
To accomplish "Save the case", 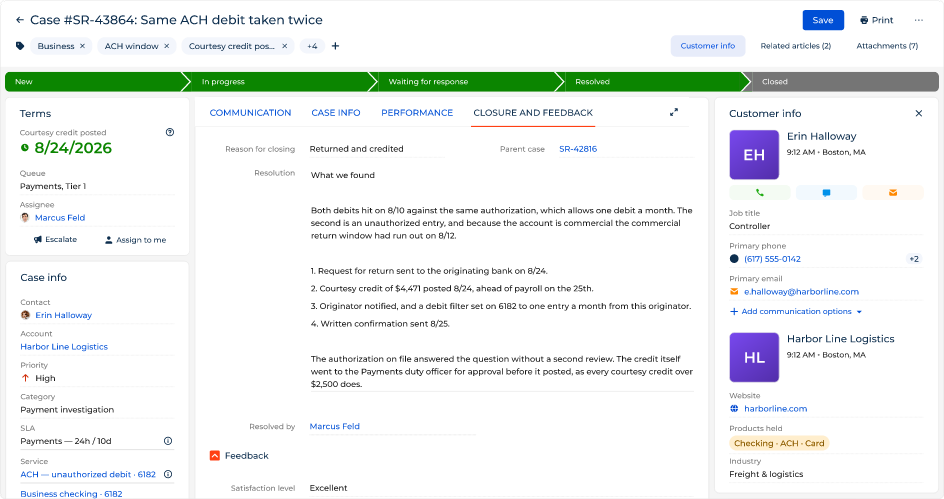I will tap(823, 20).
